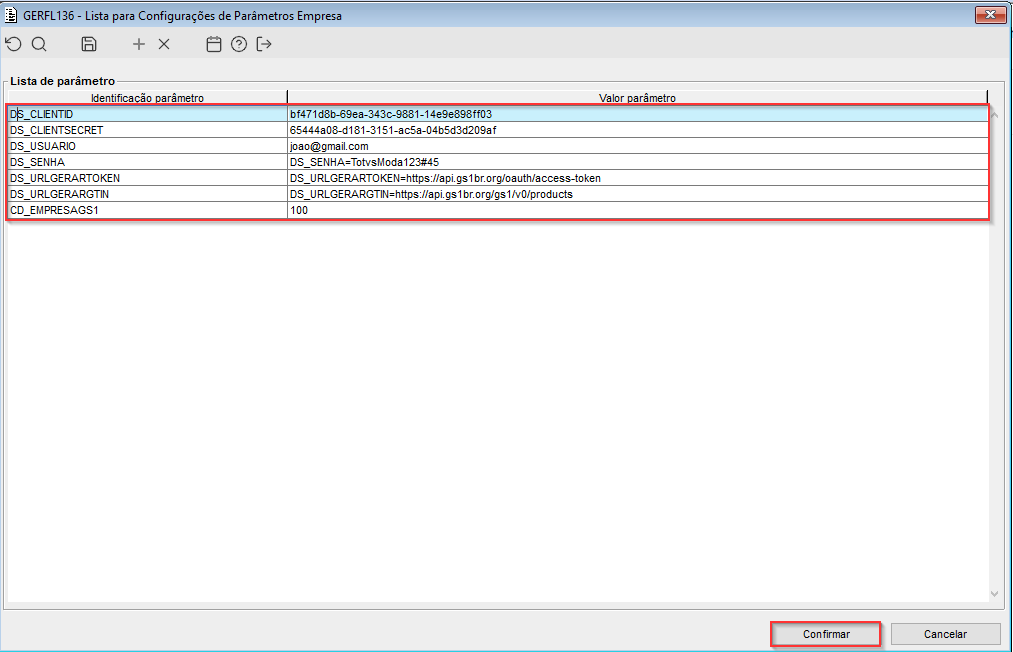
Task: Click the GERFL136 document icon in title bar
Action: (11, 15)
